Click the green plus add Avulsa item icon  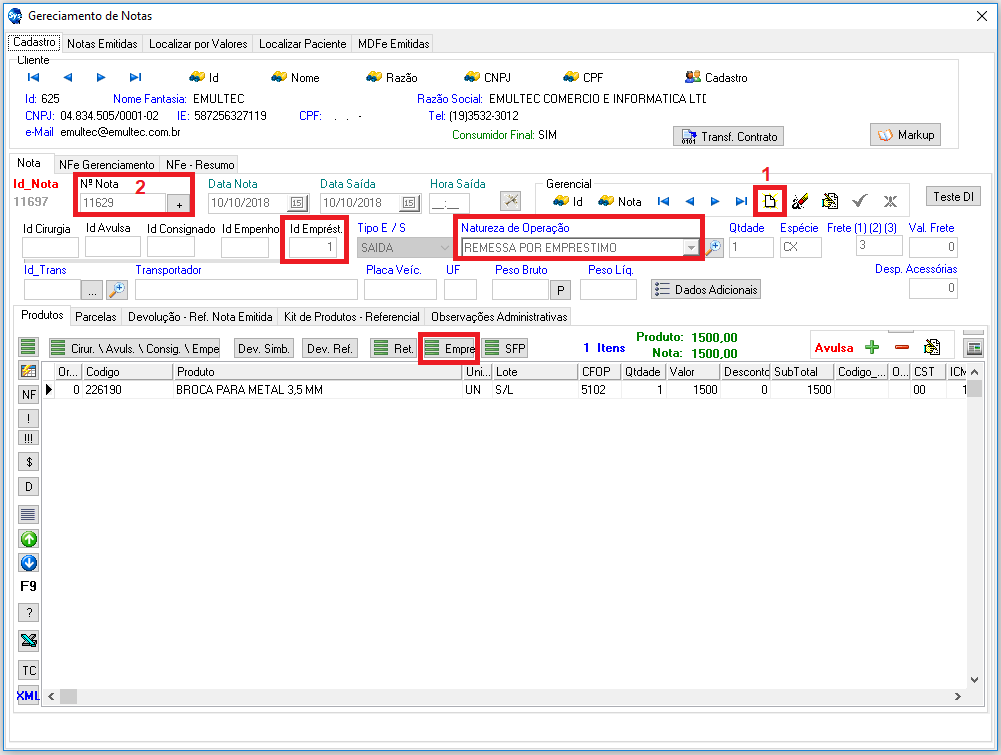pyautogui.click(x=872, y=347)
